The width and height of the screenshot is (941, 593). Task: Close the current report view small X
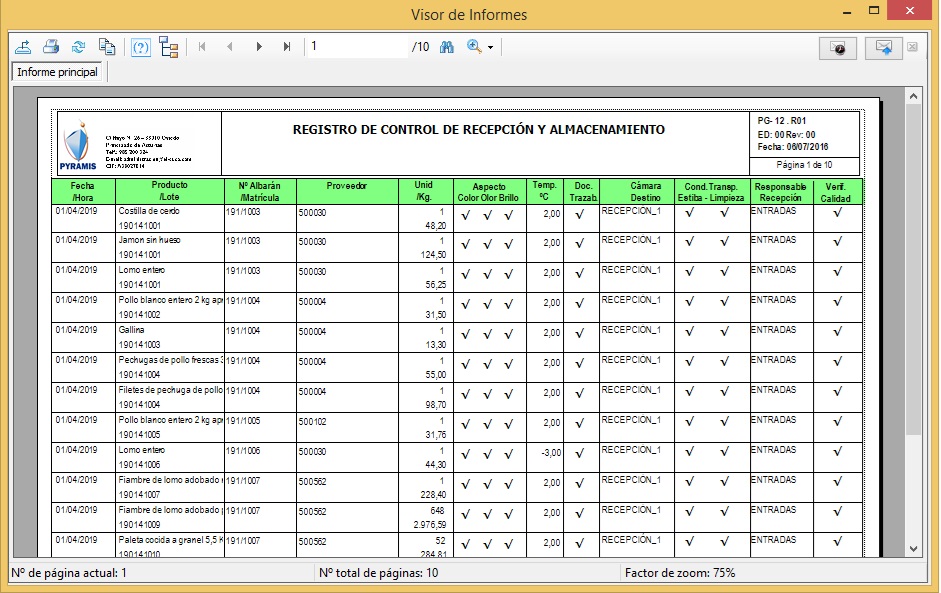tap(912, 47)
